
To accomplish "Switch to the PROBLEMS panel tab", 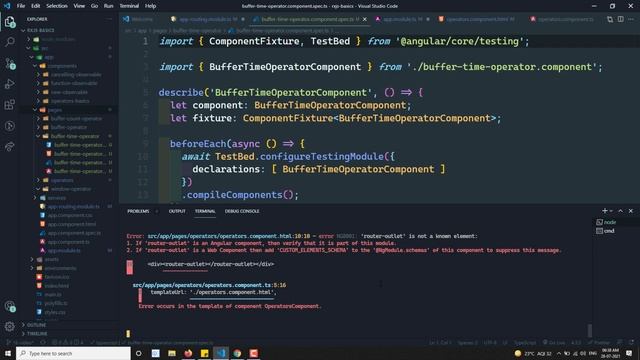I will 138,211.
